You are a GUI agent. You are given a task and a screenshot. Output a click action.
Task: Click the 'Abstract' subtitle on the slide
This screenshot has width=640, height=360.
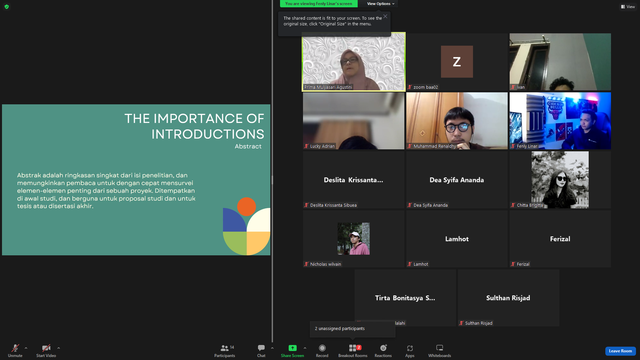(x=248, y=147)
